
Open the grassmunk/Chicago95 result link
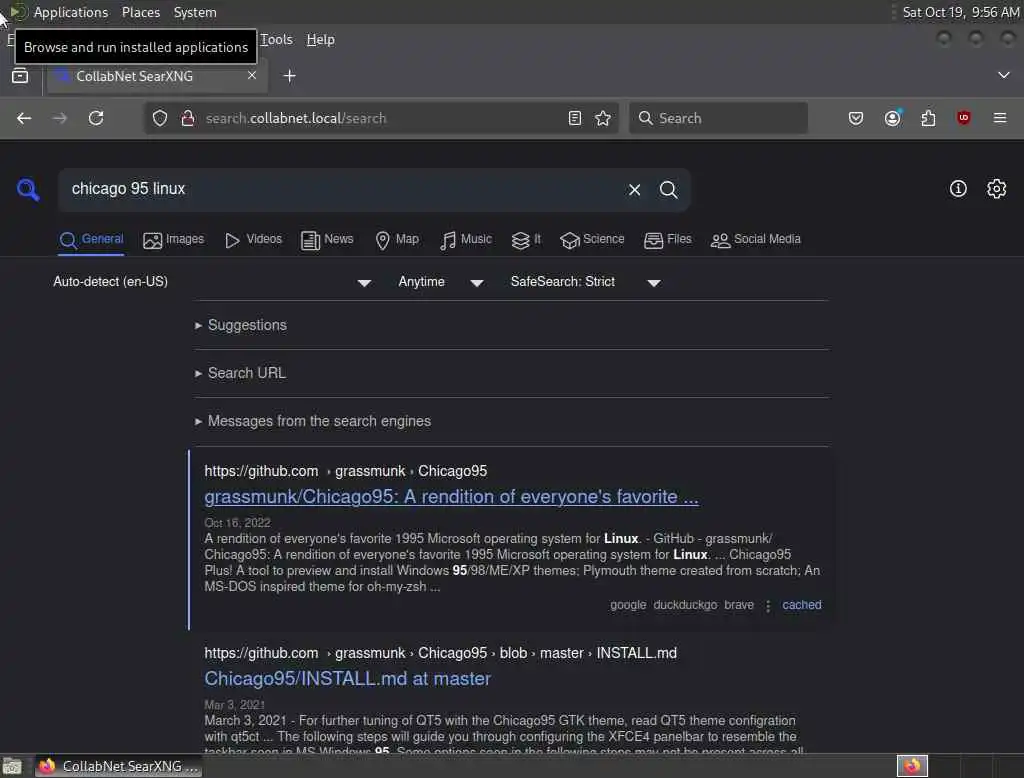[x=451, y=497]
